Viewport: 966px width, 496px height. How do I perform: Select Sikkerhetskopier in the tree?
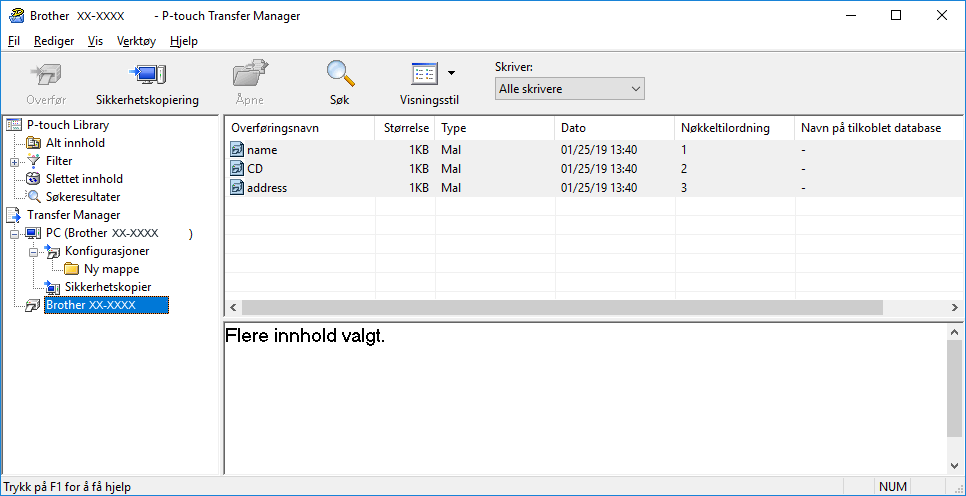point(108,287)
